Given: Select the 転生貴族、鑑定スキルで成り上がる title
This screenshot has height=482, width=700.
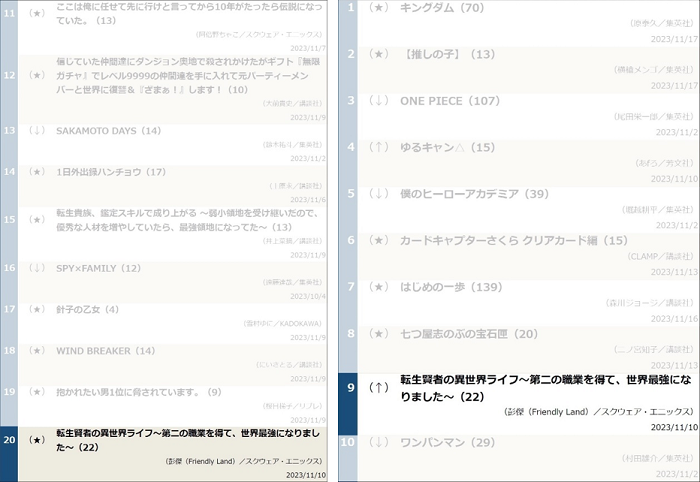Looking at the screenshot, I should coord(188,220).
